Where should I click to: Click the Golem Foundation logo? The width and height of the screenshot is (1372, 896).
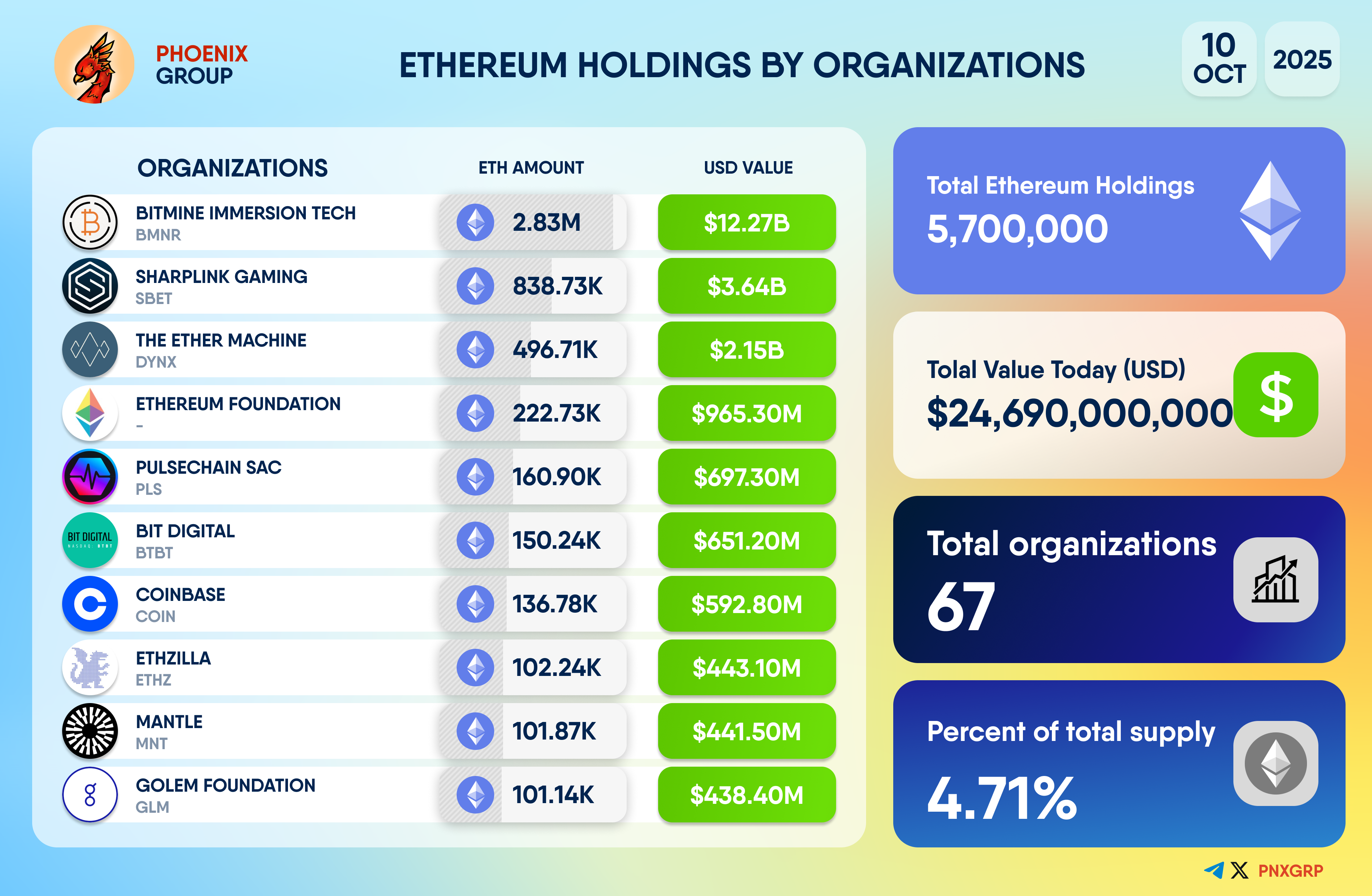(90, 795)
